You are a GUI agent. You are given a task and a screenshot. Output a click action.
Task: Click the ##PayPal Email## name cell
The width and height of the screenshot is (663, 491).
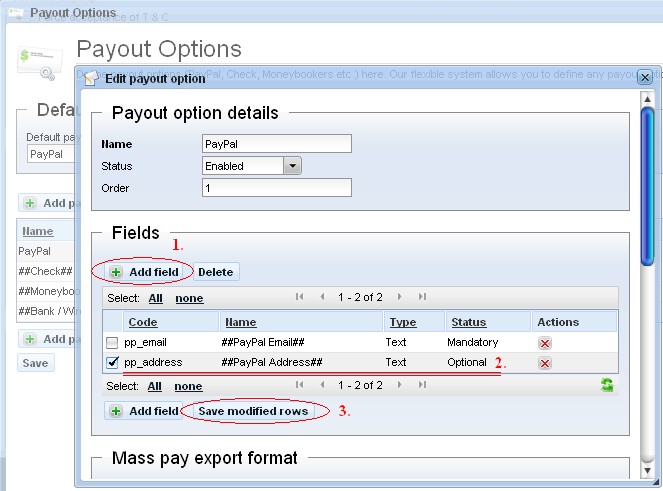click(x=263, y=342)
